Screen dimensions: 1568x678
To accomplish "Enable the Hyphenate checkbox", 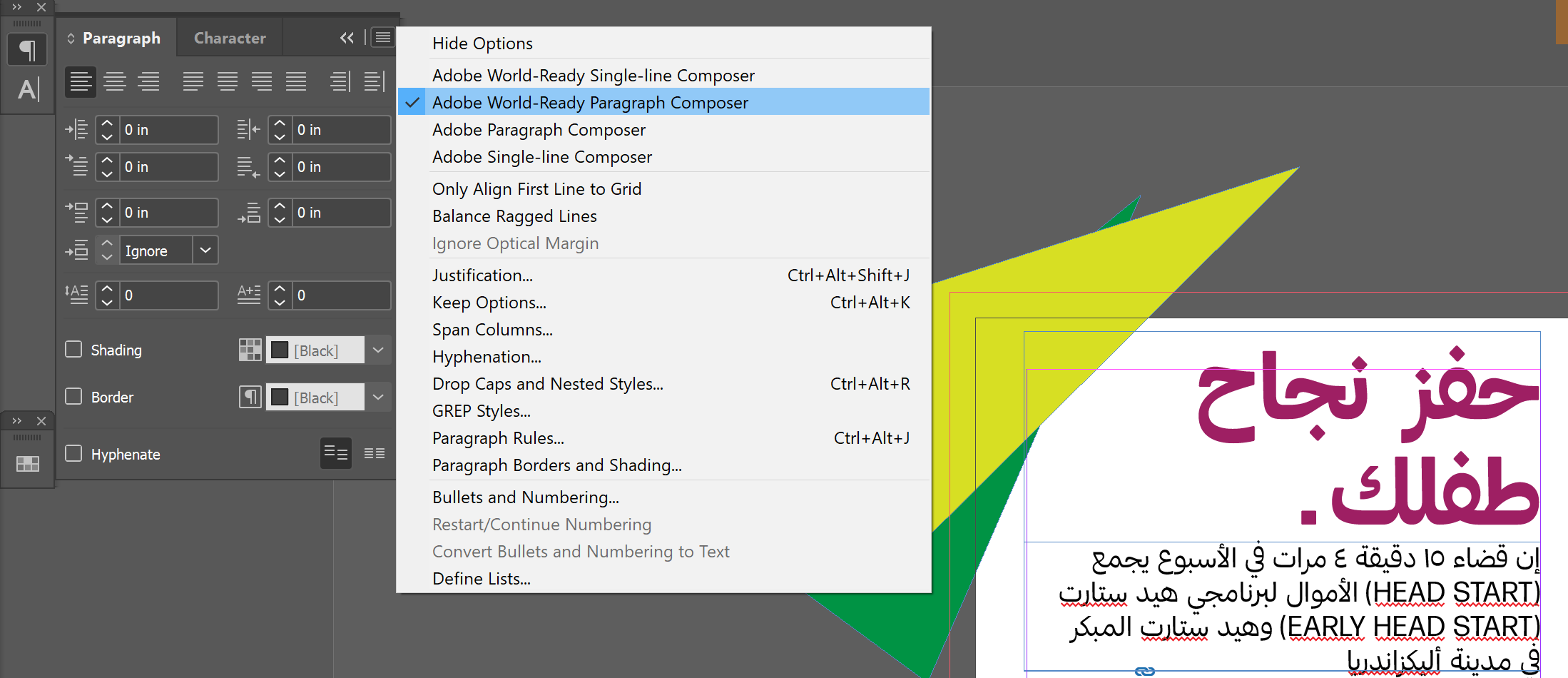I will (73, 453).
